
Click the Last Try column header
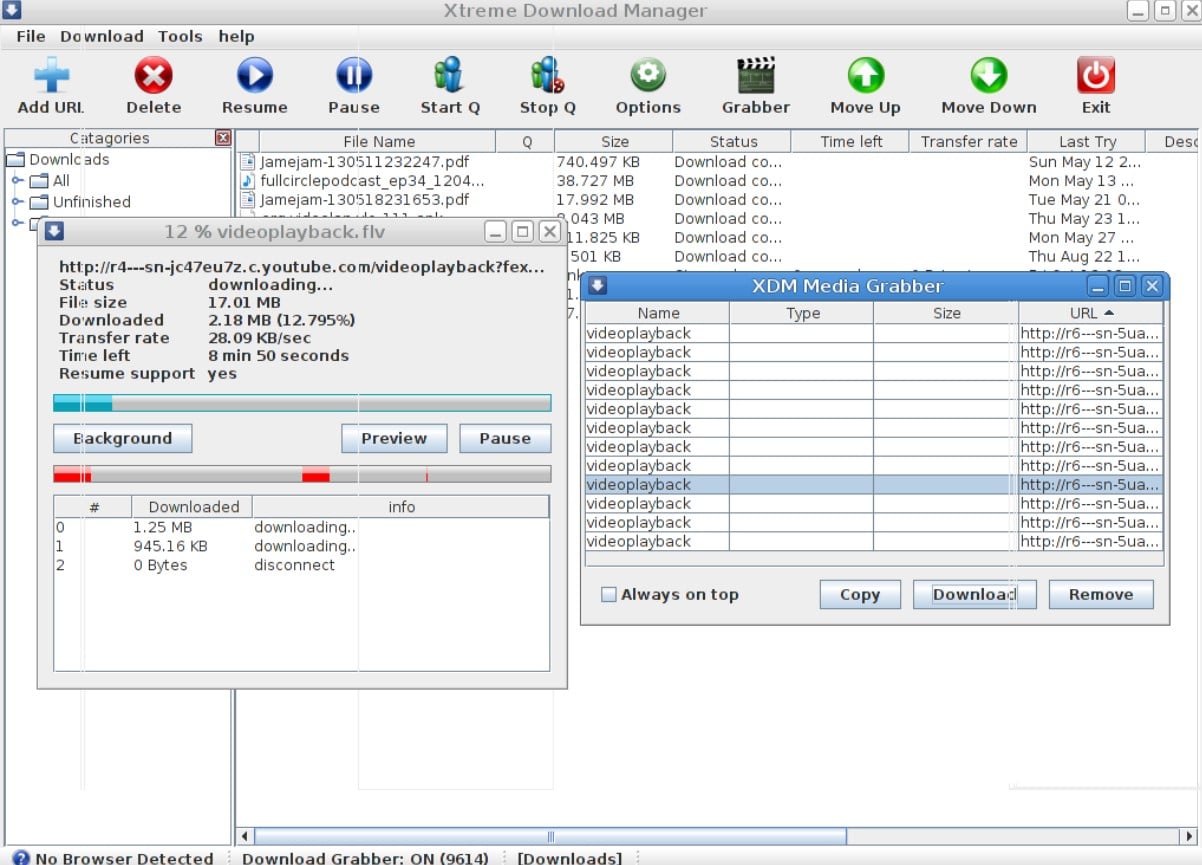click(1086, 141)
